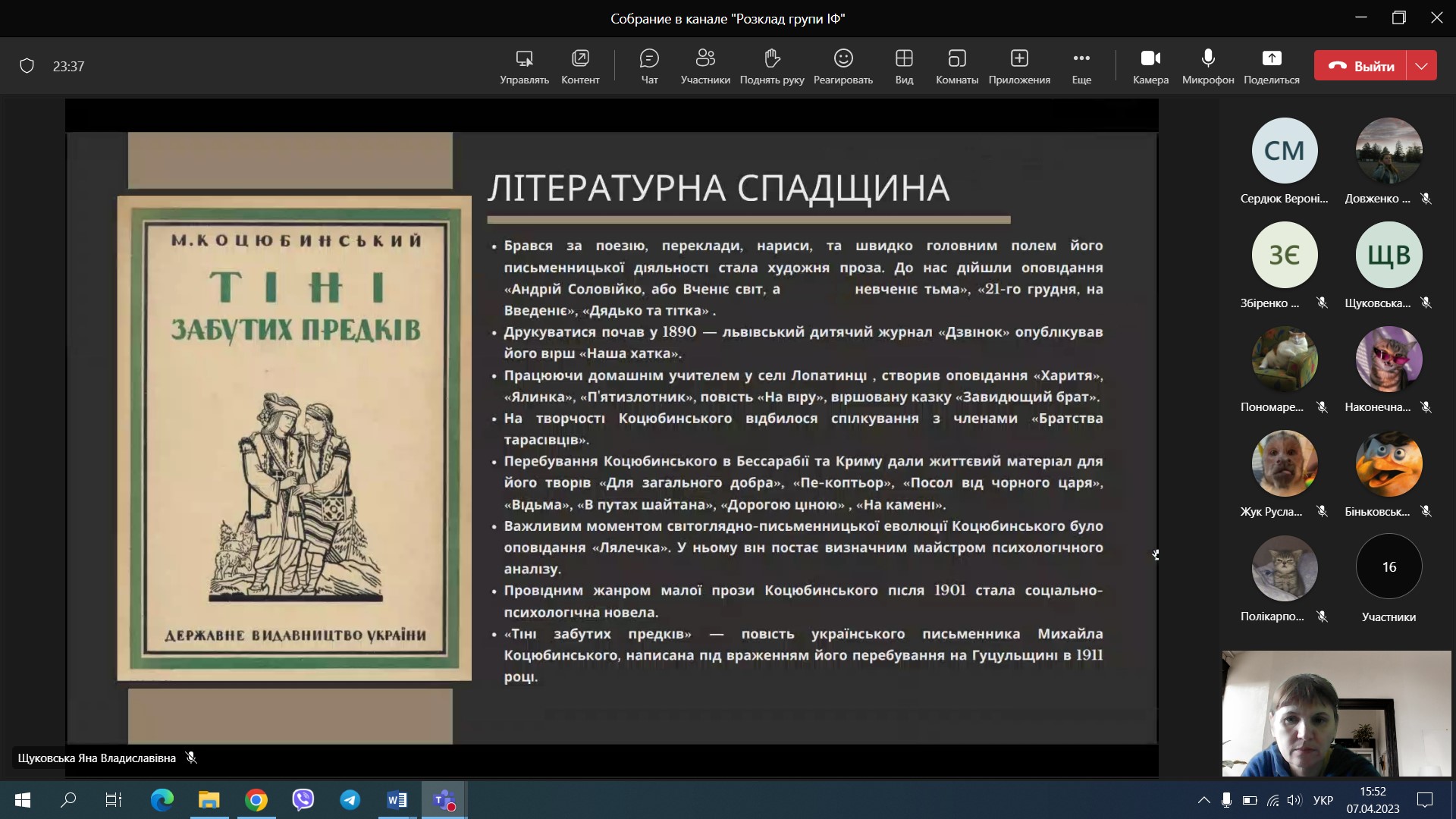Screen dimensions: 1456x819
Task: Mute the Microphone toggle
Action: pyautogui.click(x=1208, y=66)
